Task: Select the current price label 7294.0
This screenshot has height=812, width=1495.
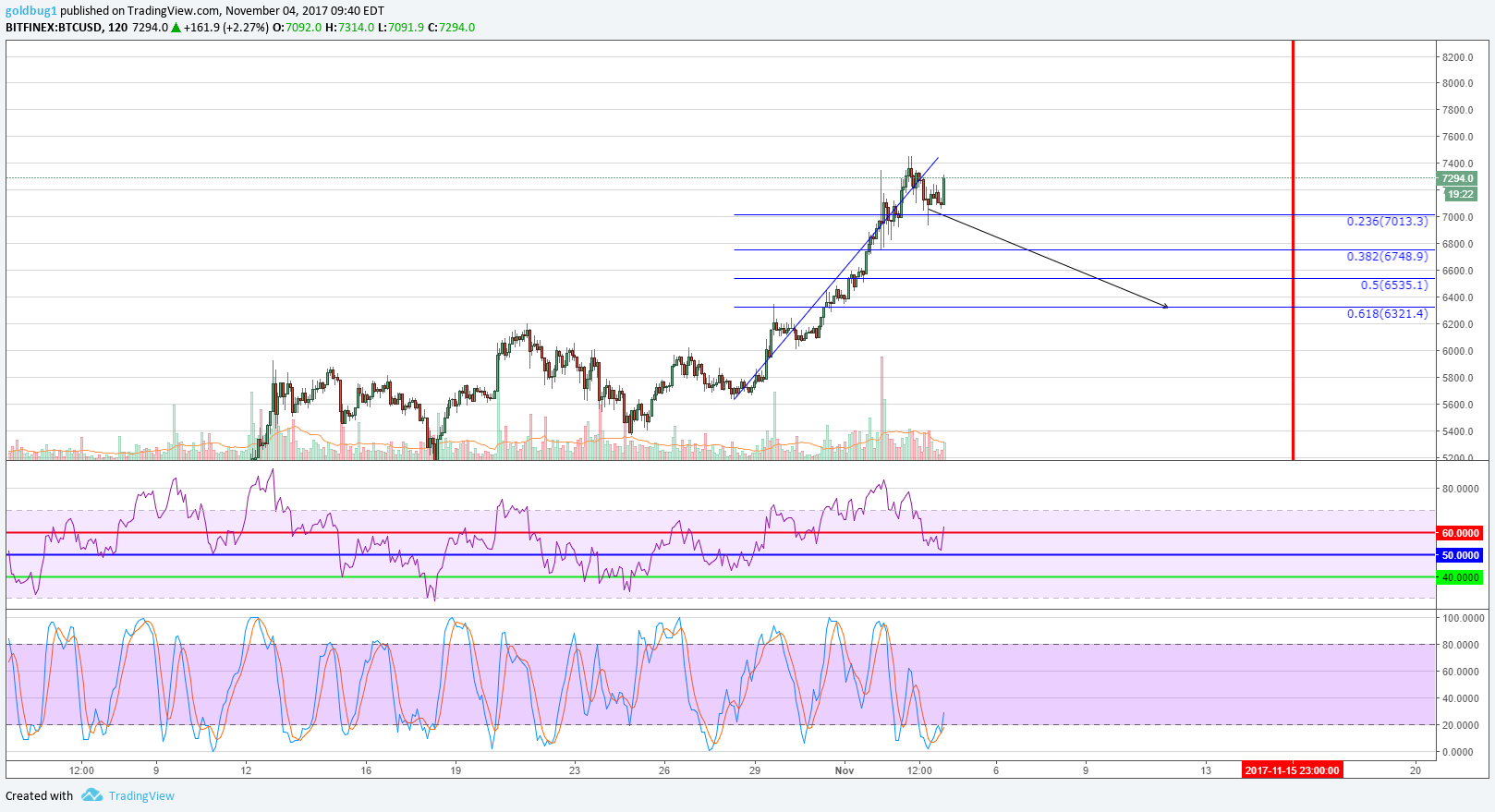Action: click(x=1458, y=178)
